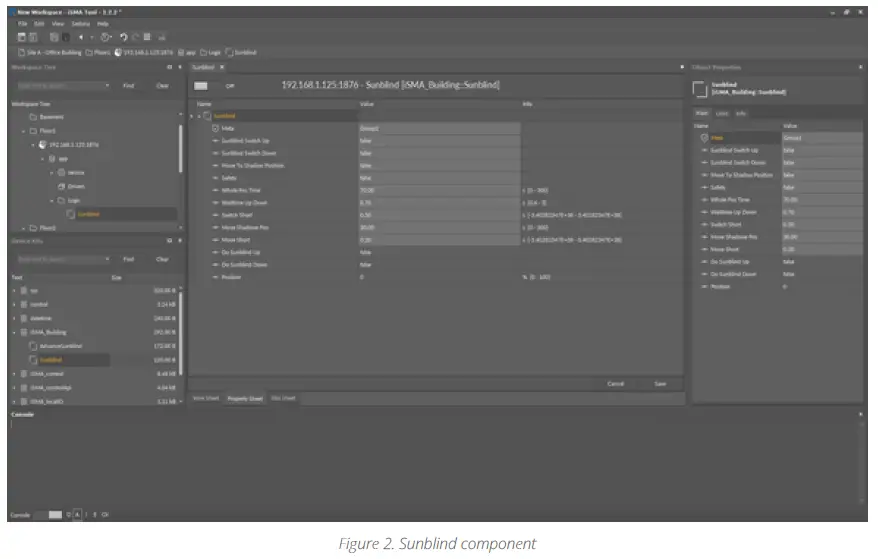Click the AdvanceSunblind component icon in Device Kits

(x=33, y=346)
